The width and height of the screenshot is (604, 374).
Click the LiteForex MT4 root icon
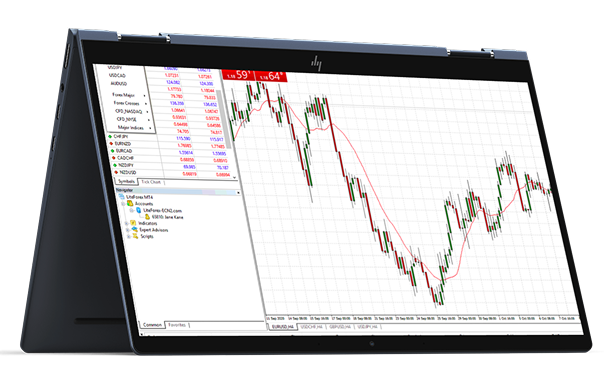[121, 196]
